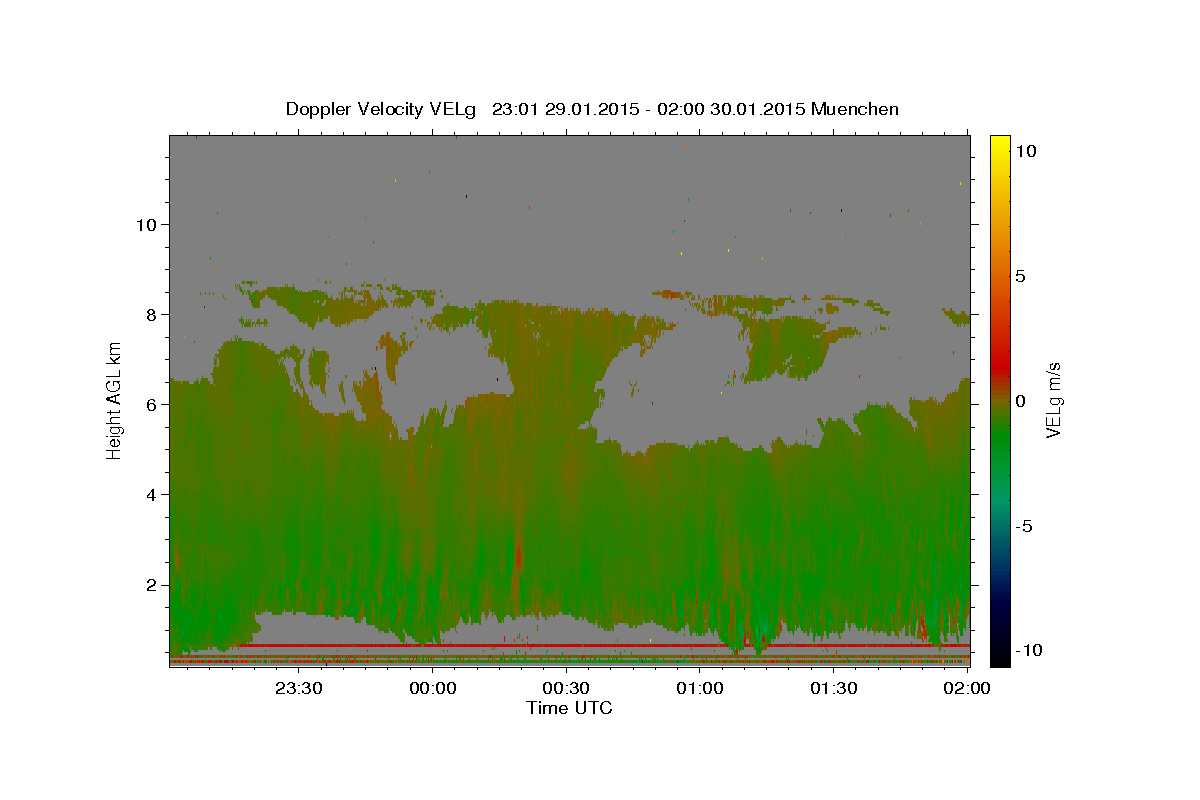Viewport: 1200px width, 800px height.
Task: Click the colorbar label 0
Action: point(1020,401)
